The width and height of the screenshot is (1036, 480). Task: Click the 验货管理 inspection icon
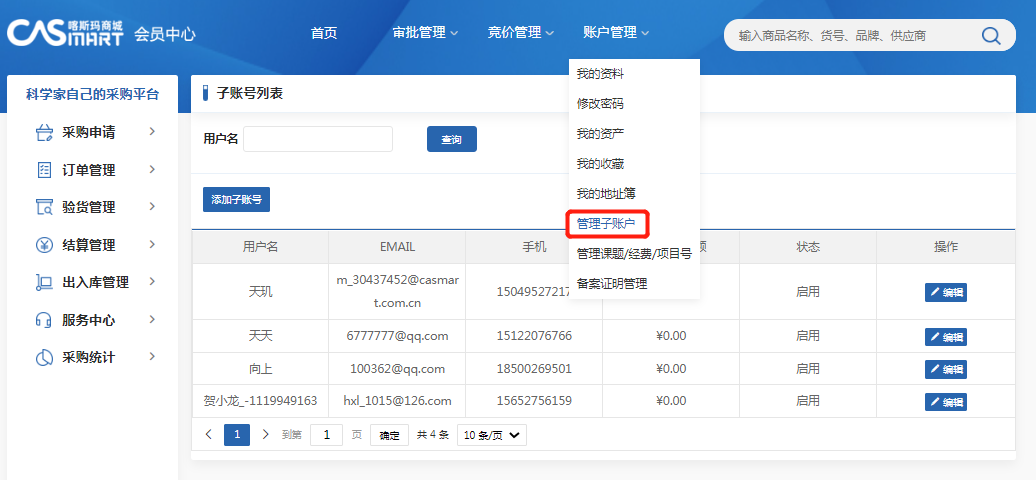[x=44, y=207]
